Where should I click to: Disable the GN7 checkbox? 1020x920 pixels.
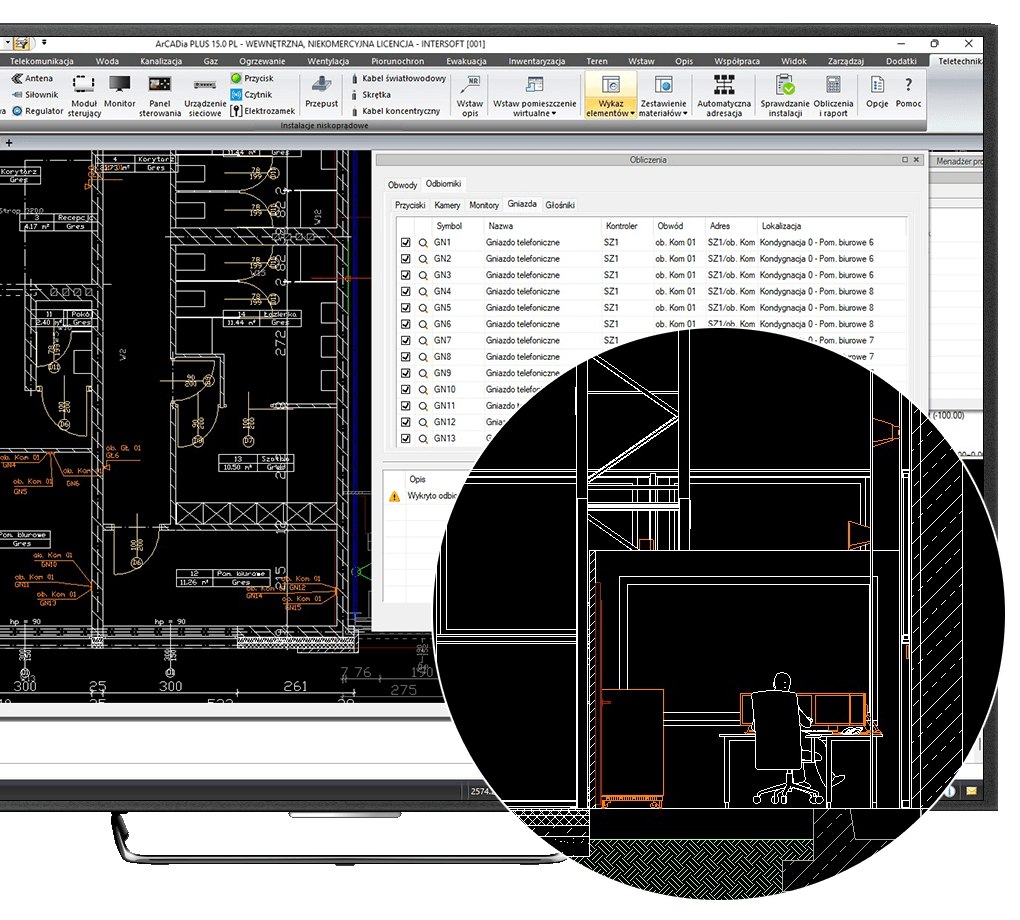406,340
